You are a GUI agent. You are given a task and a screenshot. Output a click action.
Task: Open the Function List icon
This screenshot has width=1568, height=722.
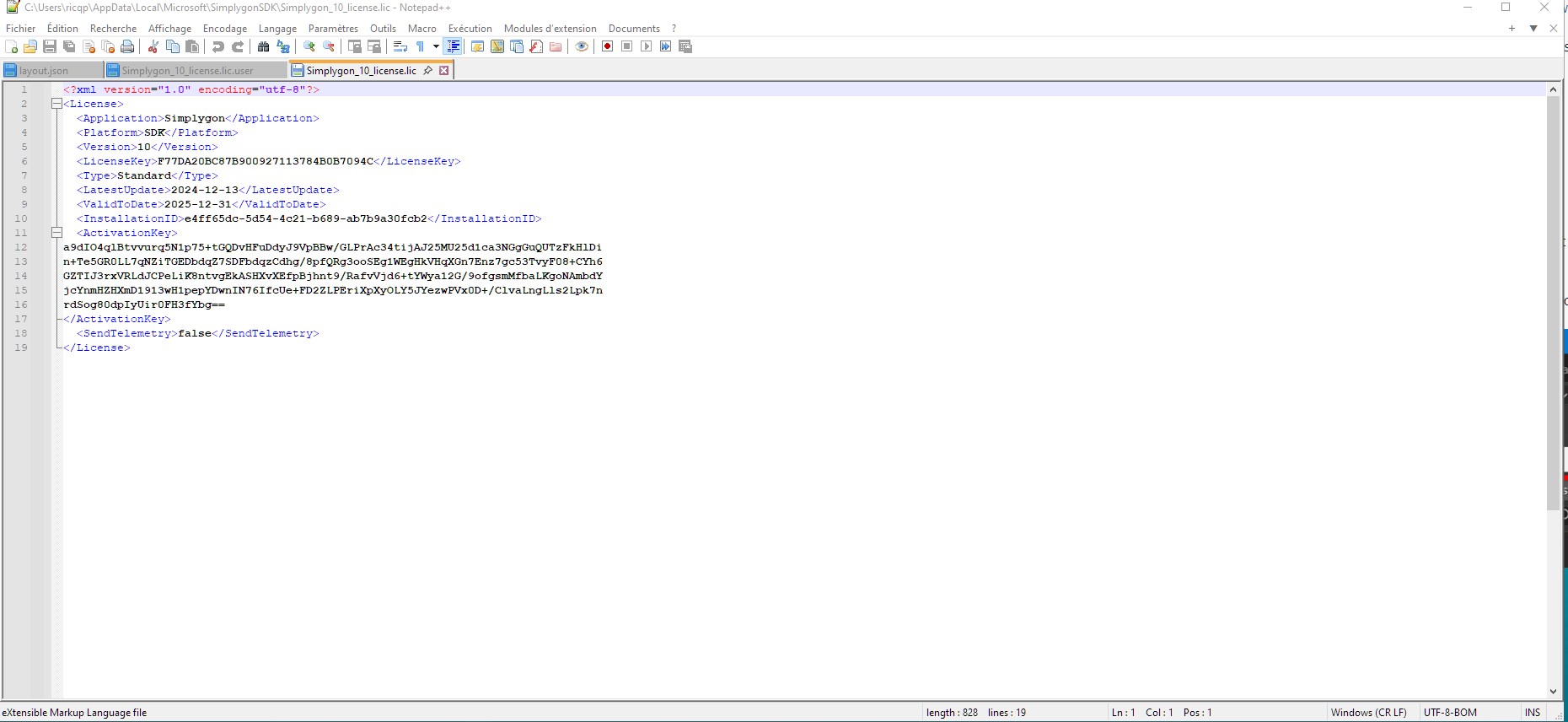[x=536, y=46]
